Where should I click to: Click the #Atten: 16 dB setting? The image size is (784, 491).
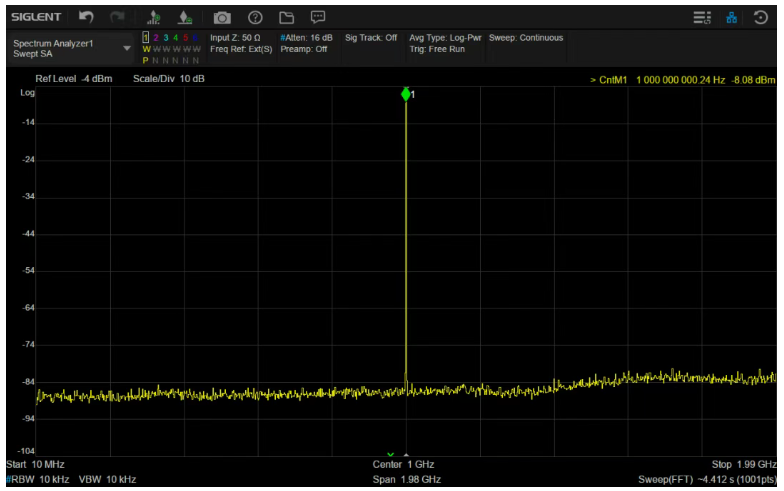306,38
